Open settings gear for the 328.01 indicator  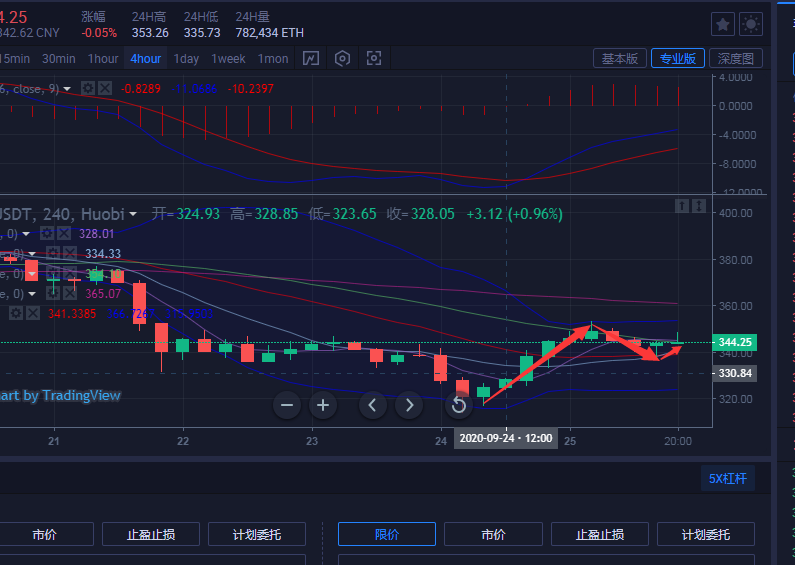click(46, 233)
